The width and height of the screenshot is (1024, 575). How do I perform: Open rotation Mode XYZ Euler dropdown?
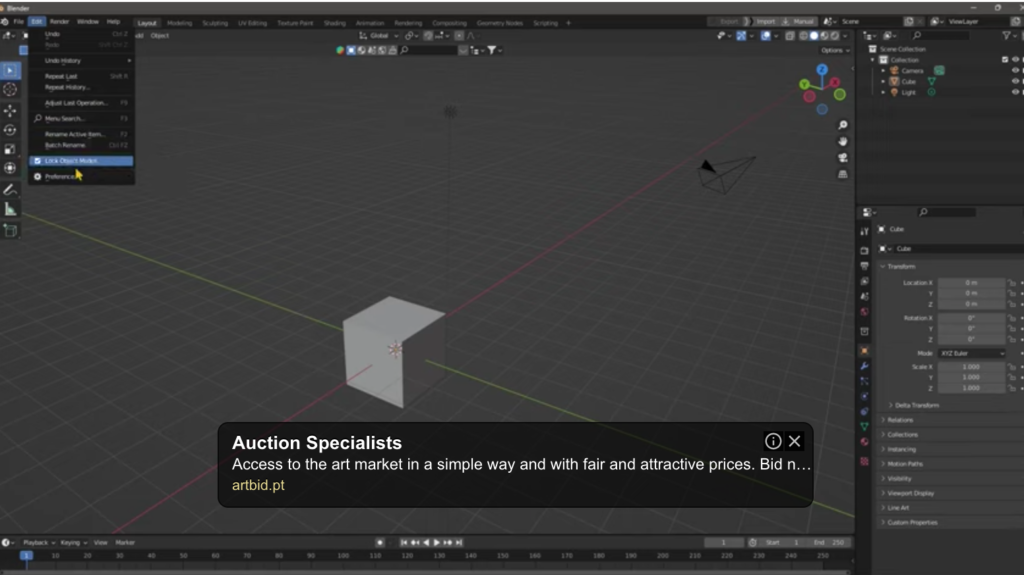coord(972,353)
